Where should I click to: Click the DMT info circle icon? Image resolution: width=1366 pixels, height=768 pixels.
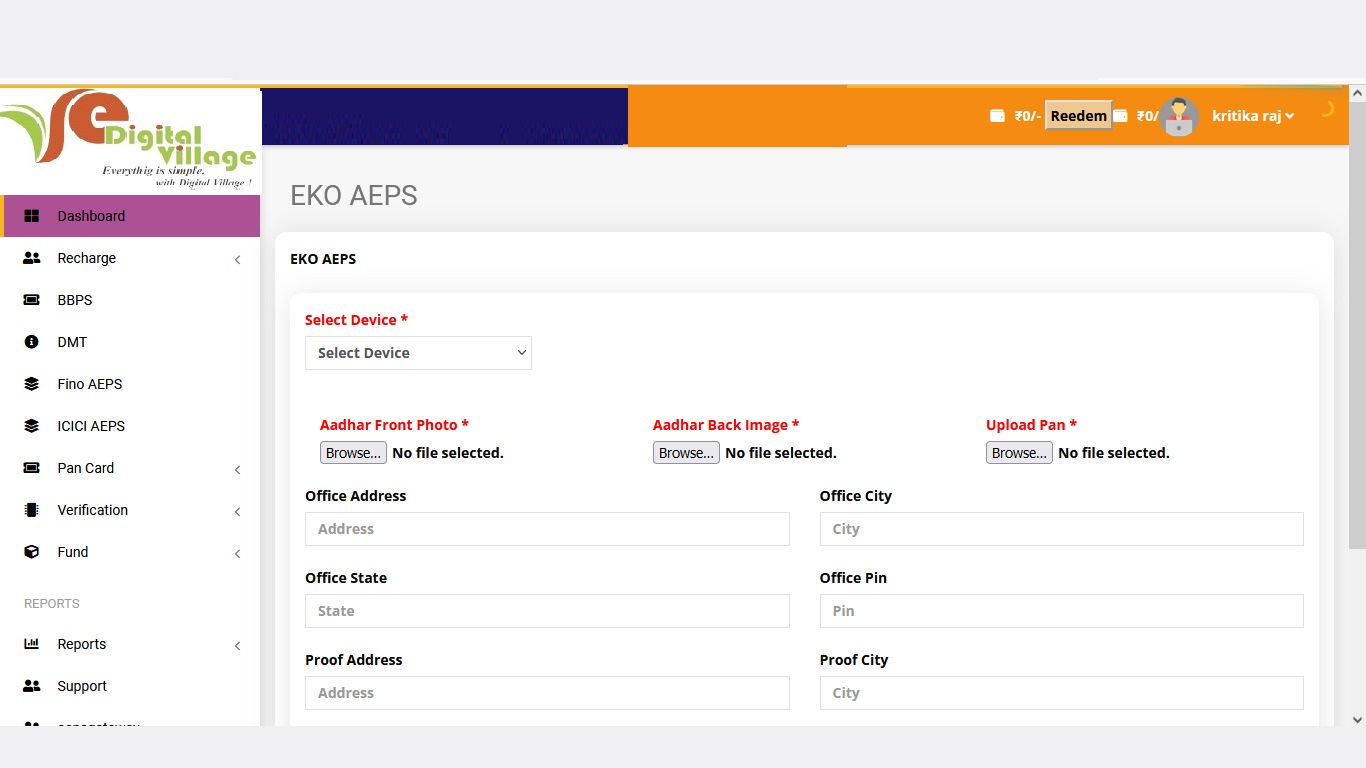point(31,342)
